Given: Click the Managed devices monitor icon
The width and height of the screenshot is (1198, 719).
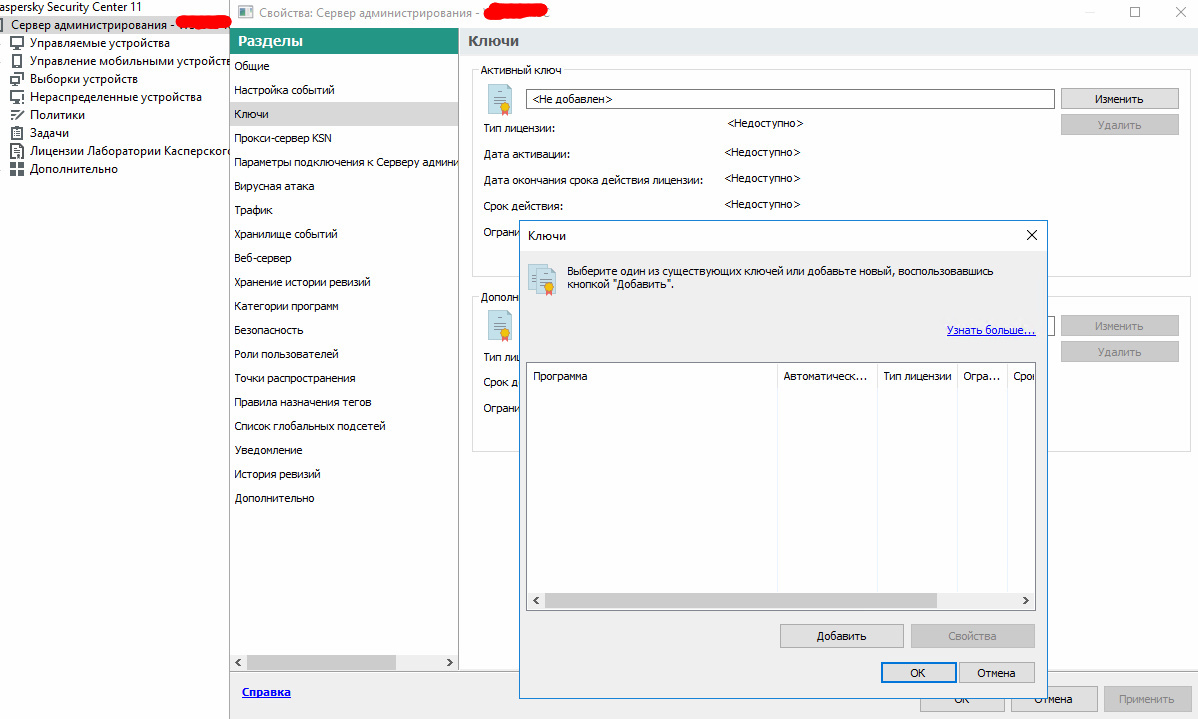Looking at the screenshot, I should click(x=17, y=43).
